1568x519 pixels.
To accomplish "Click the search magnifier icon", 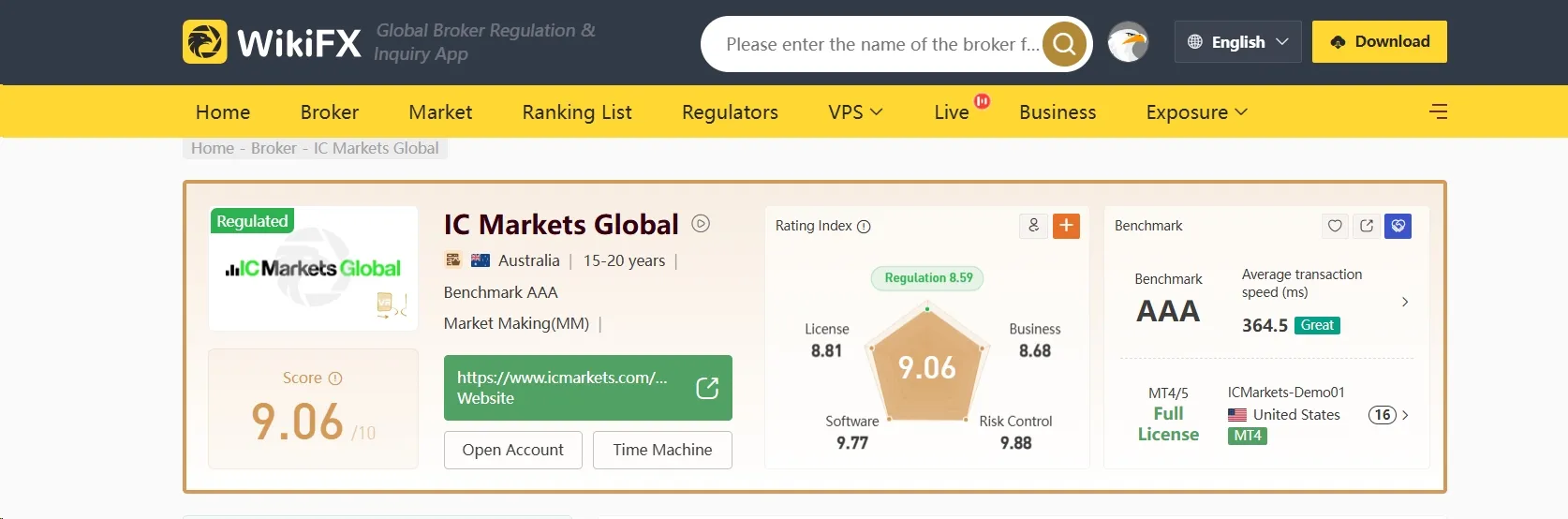I will click(1064, 44).
